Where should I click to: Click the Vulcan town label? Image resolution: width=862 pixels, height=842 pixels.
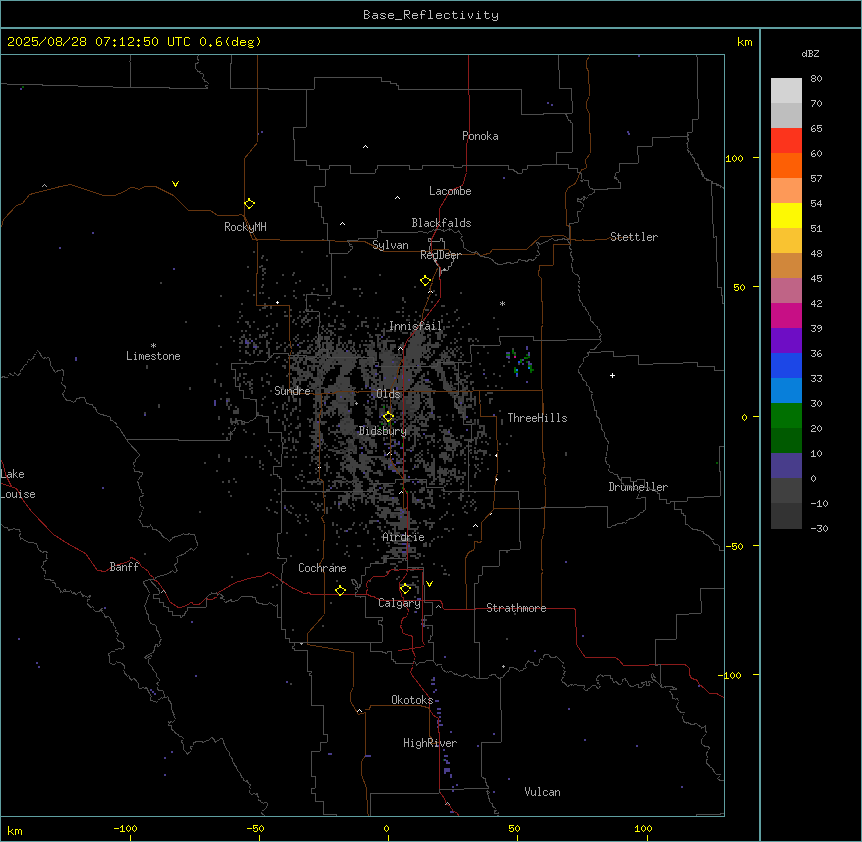pos(542,792)
